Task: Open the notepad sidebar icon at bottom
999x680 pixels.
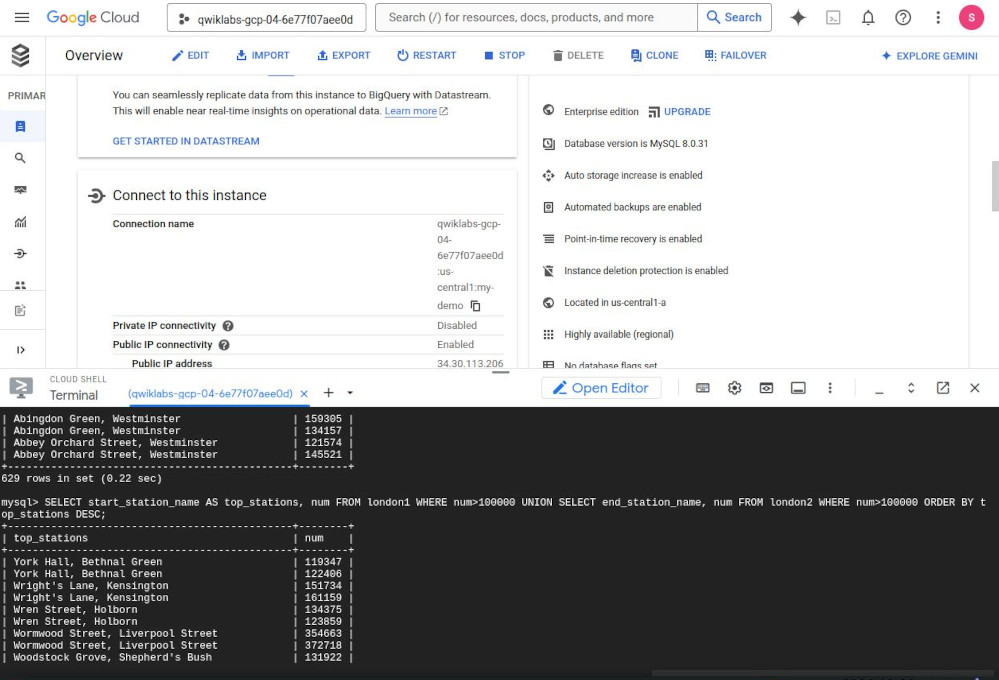Action: coord(20,311)
